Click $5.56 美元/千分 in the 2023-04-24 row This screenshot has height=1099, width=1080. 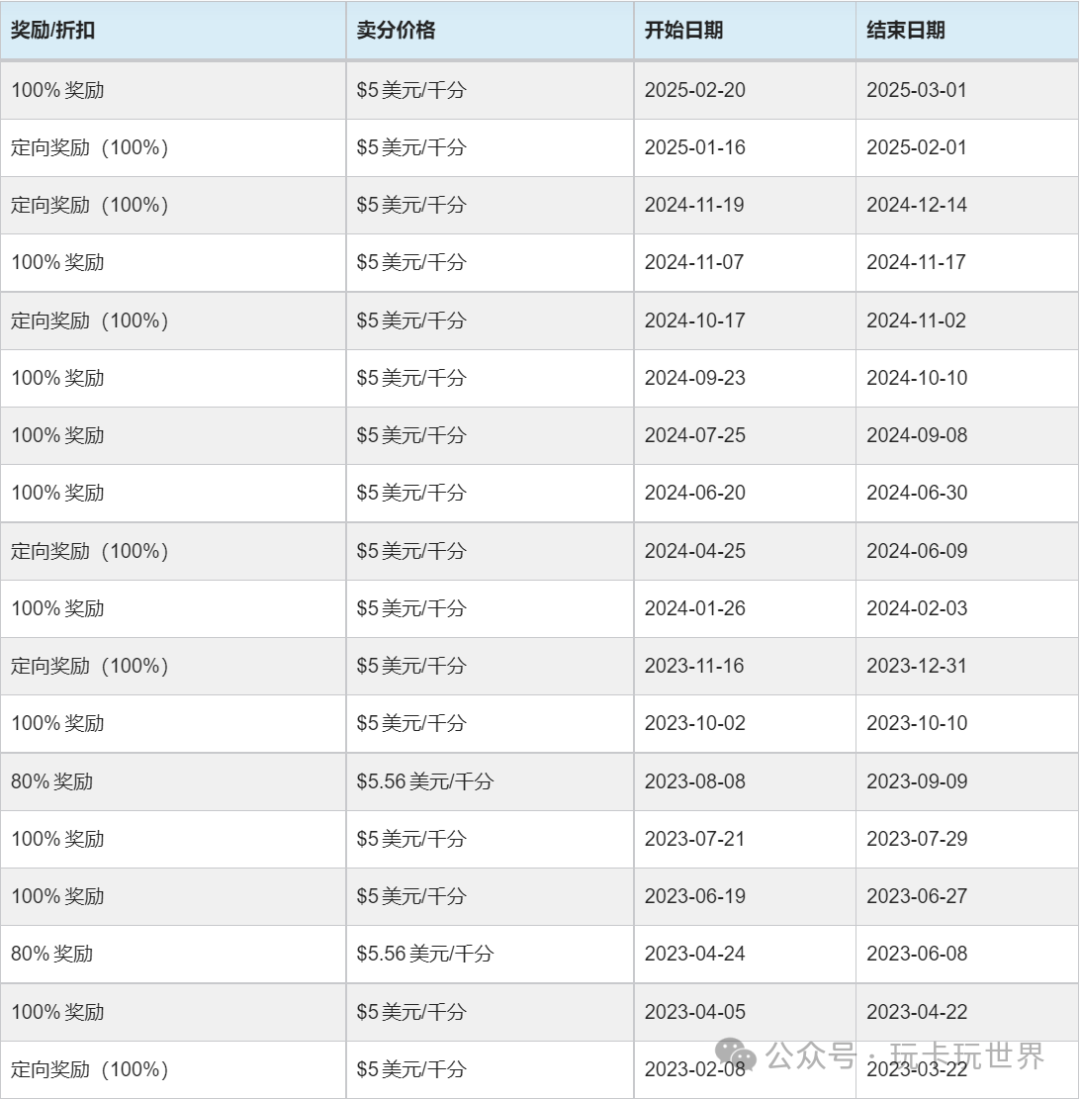(x=425, y=955)
